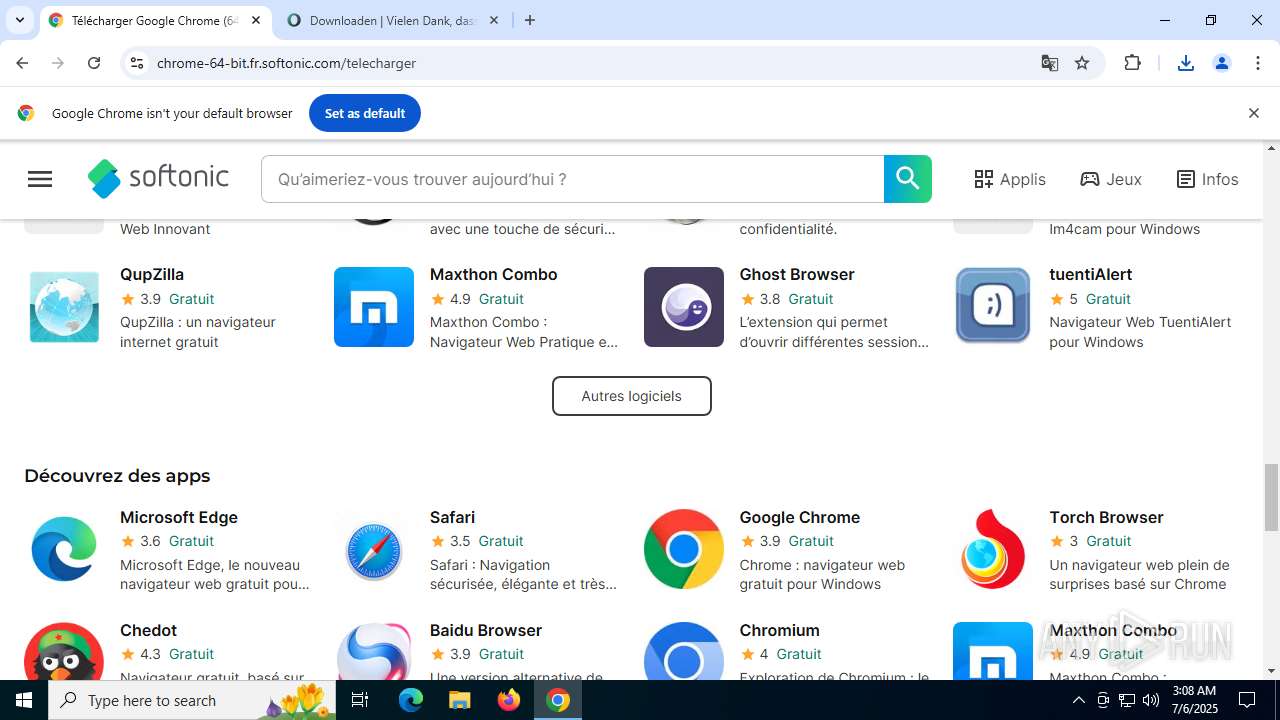Open the Applis section
The image size is (1280, 720).
pyautogui.click(x=1010, y=179)
